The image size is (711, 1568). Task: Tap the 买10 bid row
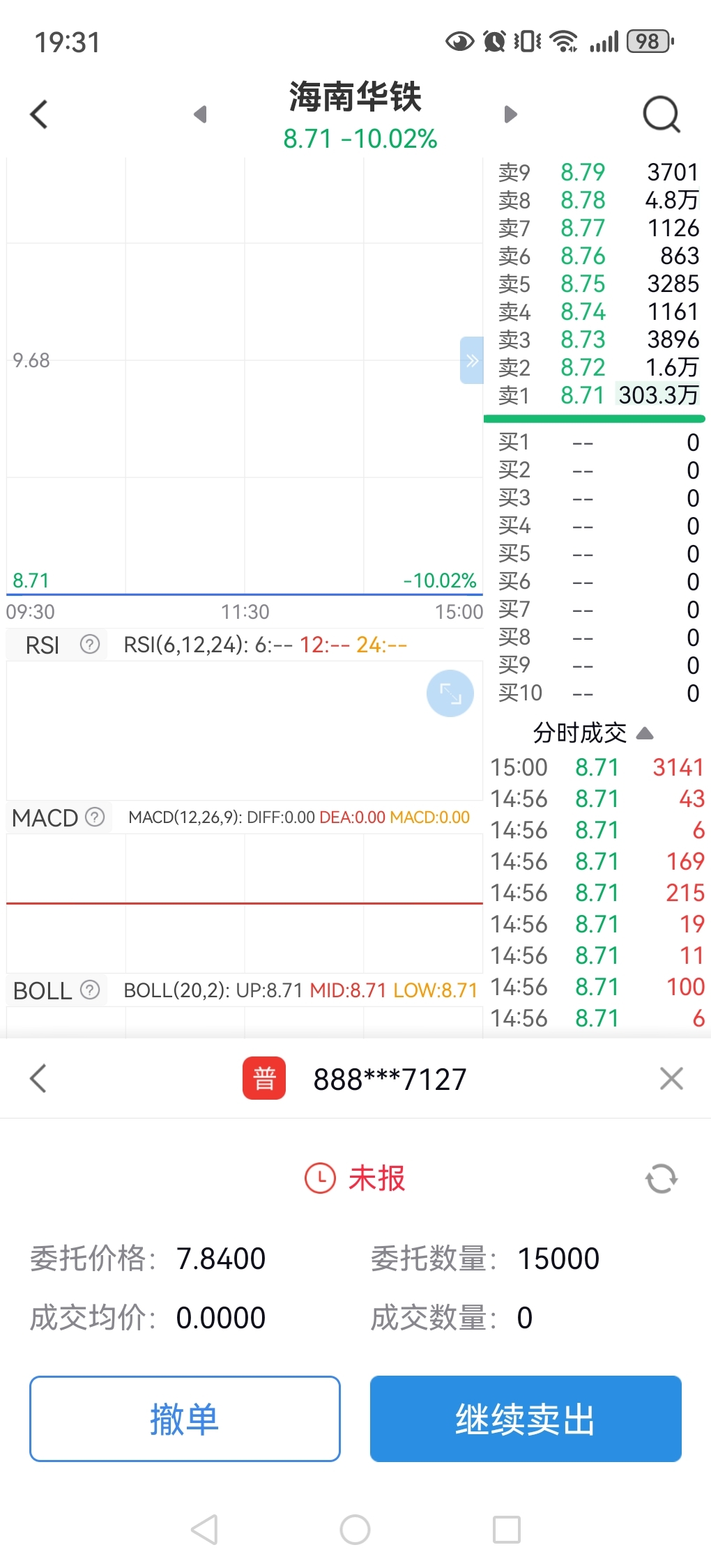pos(597,693)
